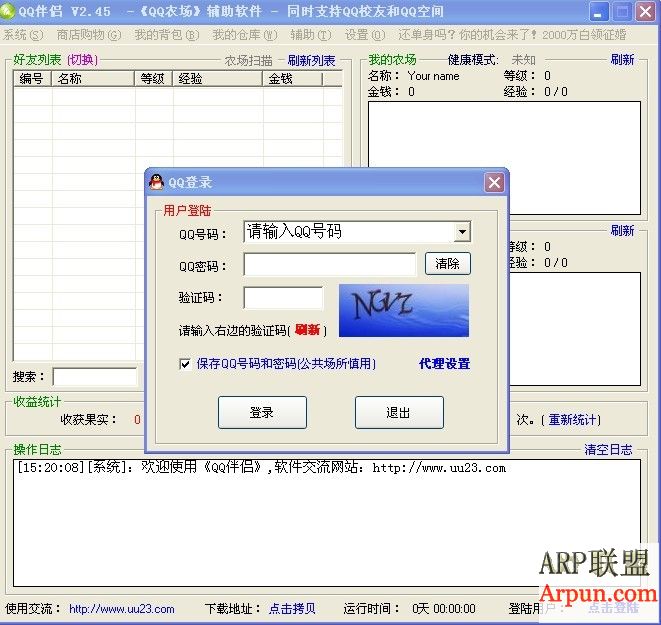Sort friends list by 编号 column
This screenshot has width=661, height=625.
coord(32,79)
